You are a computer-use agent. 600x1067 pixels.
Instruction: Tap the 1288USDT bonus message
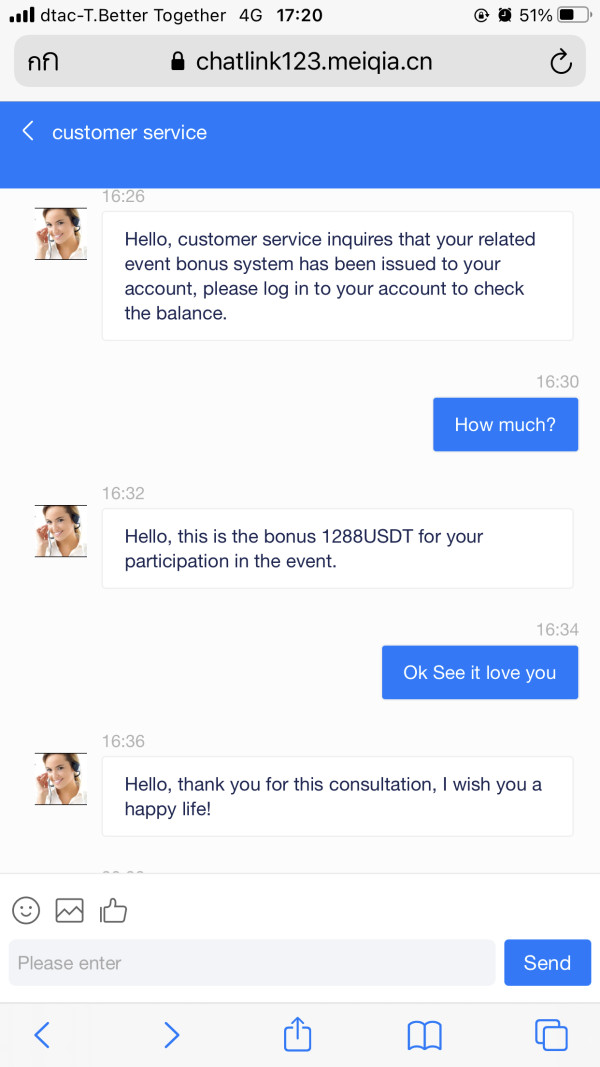click(x=337, y=548)
